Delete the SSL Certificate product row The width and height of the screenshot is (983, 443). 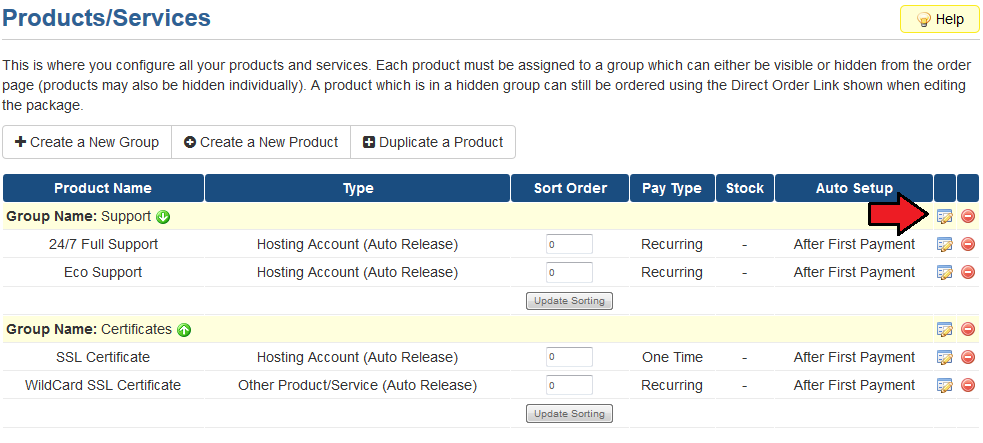968,357
